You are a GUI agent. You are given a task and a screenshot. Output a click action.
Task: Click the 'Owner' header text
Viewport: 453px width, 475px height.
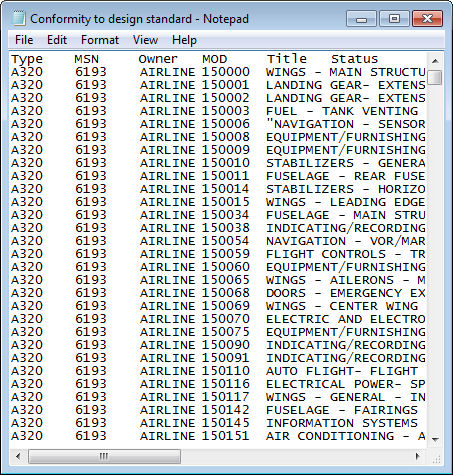coord(158,59)
